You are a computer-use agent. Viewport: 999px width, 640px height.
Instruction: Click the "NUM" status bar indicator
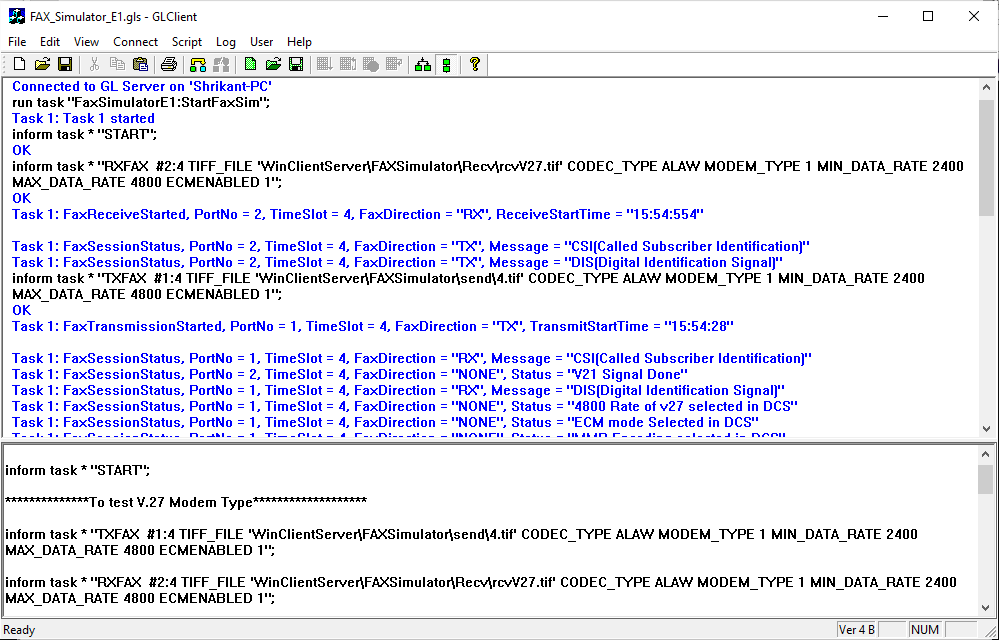click(924, 630)
